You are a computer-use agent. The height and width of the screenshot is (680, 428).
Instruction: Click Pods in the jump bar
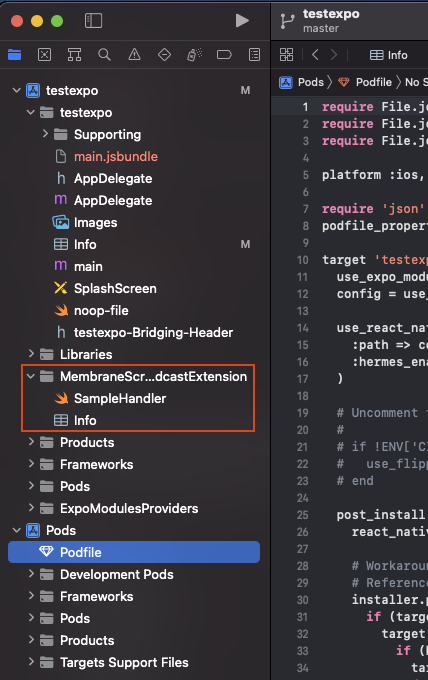(310, 82)
